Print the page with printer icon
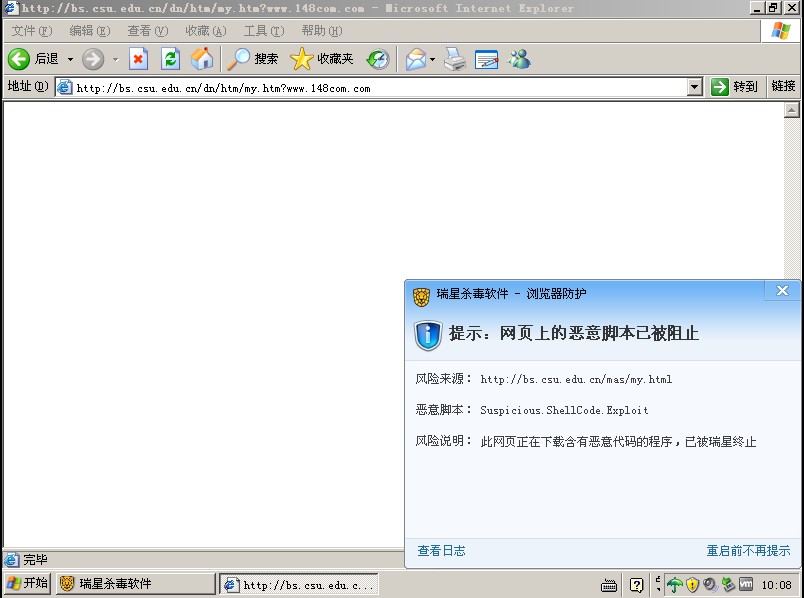This screenshot has height=598, width=804. click(x=455, y=59)
